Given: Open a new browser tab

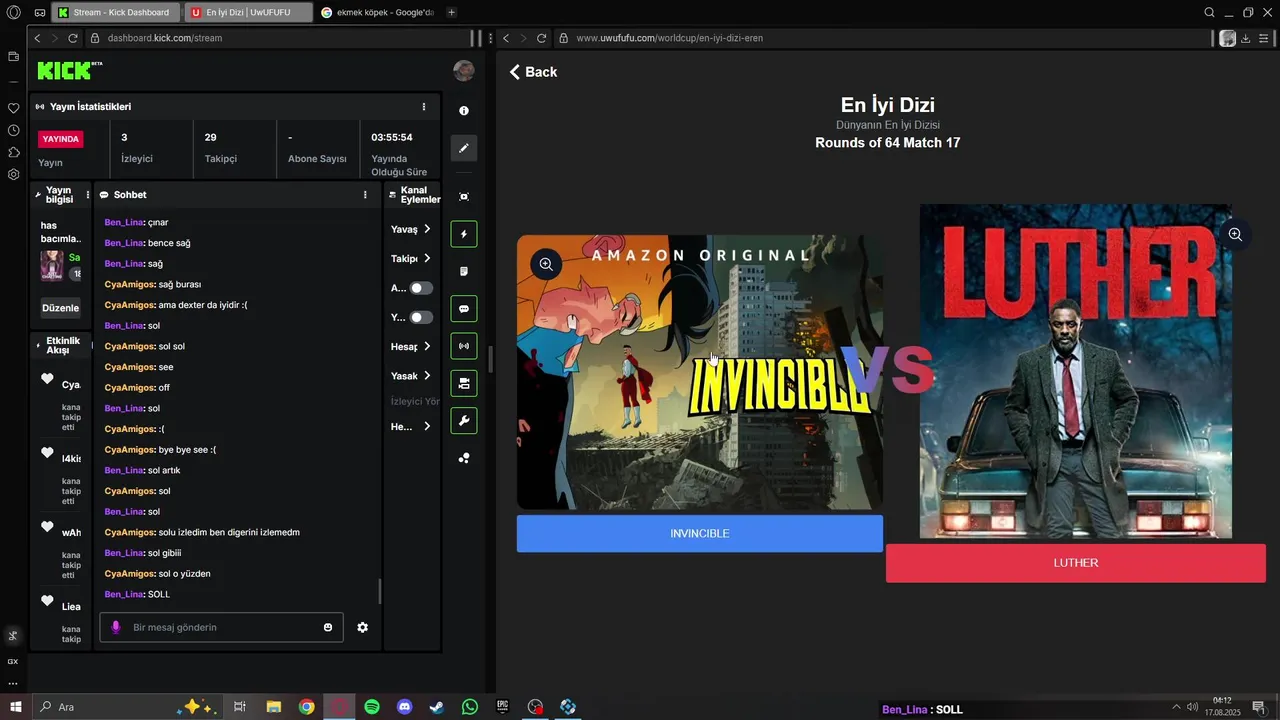Looking at the screenshot, I should coord(452,12).
